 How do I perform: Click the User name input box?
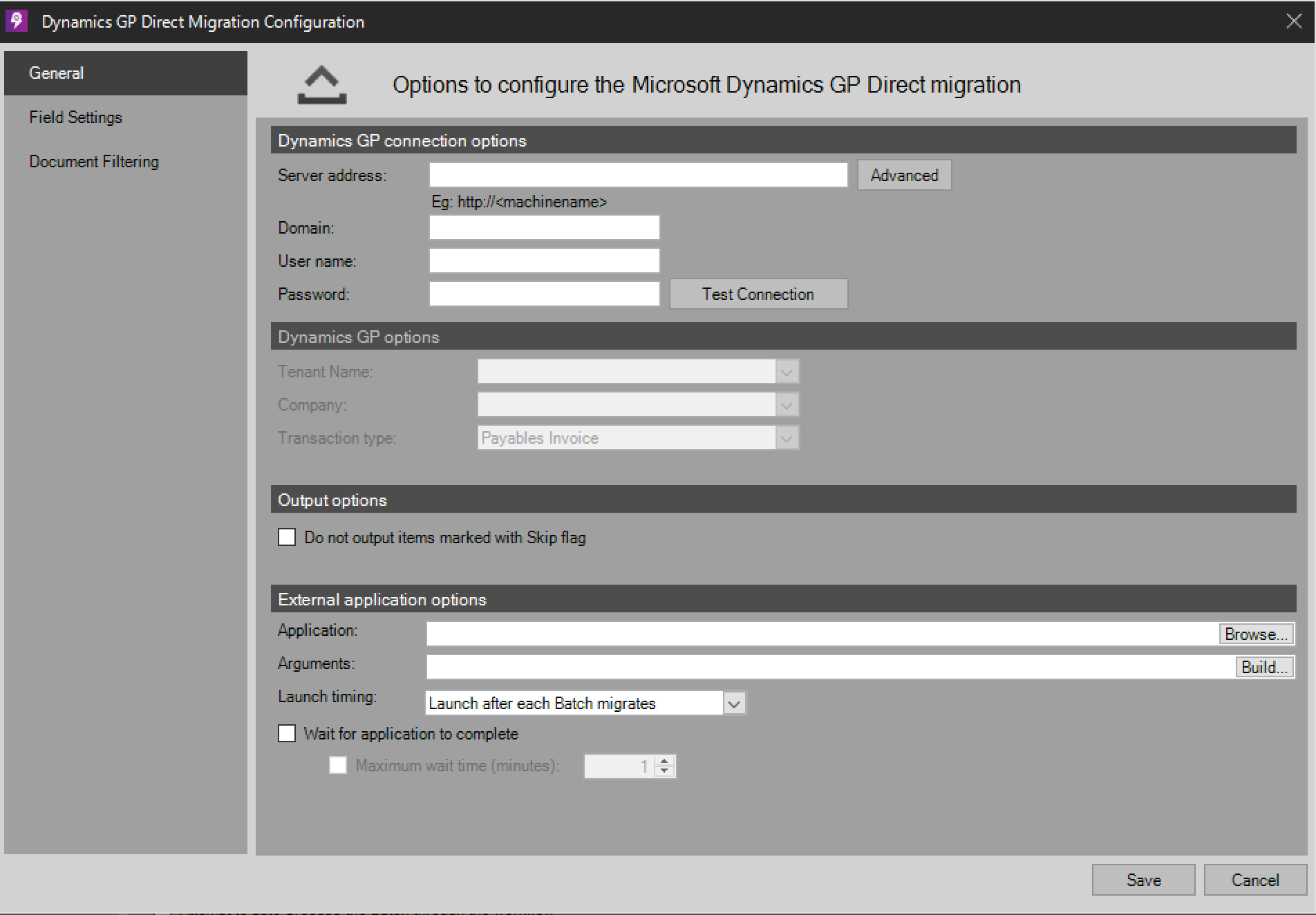click(544, 261)
